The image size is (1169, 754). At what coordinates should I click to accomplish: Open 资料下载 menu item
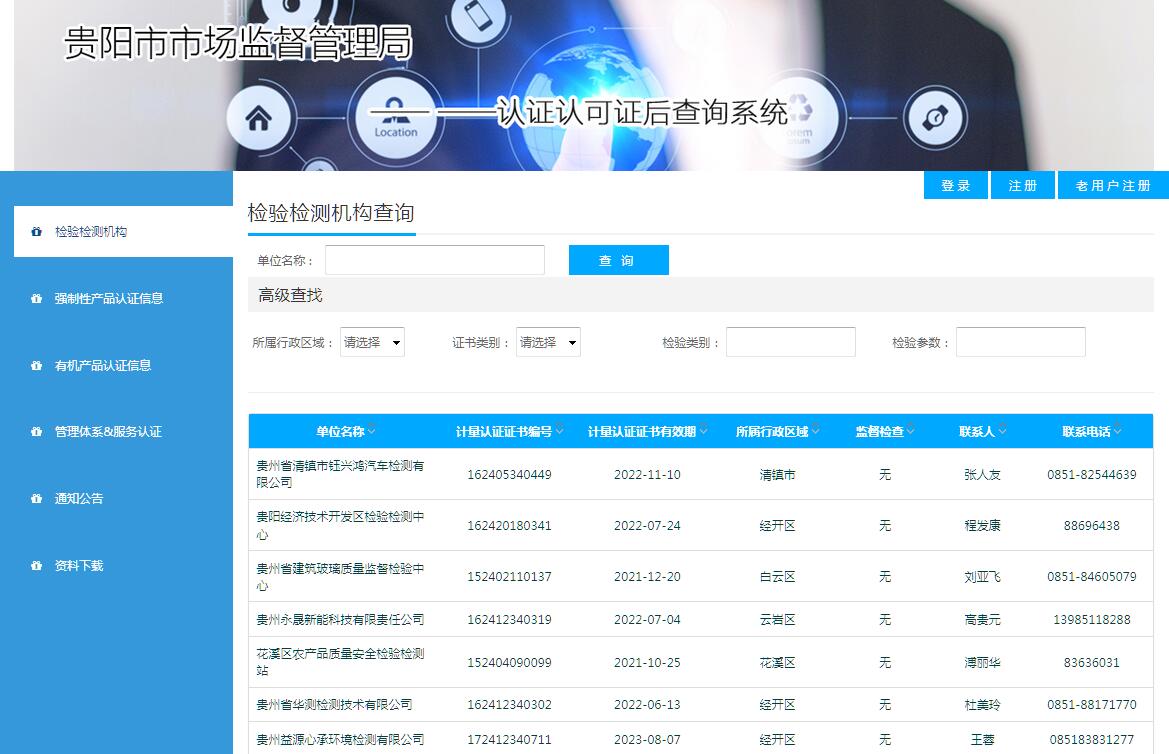coord(79,566)
